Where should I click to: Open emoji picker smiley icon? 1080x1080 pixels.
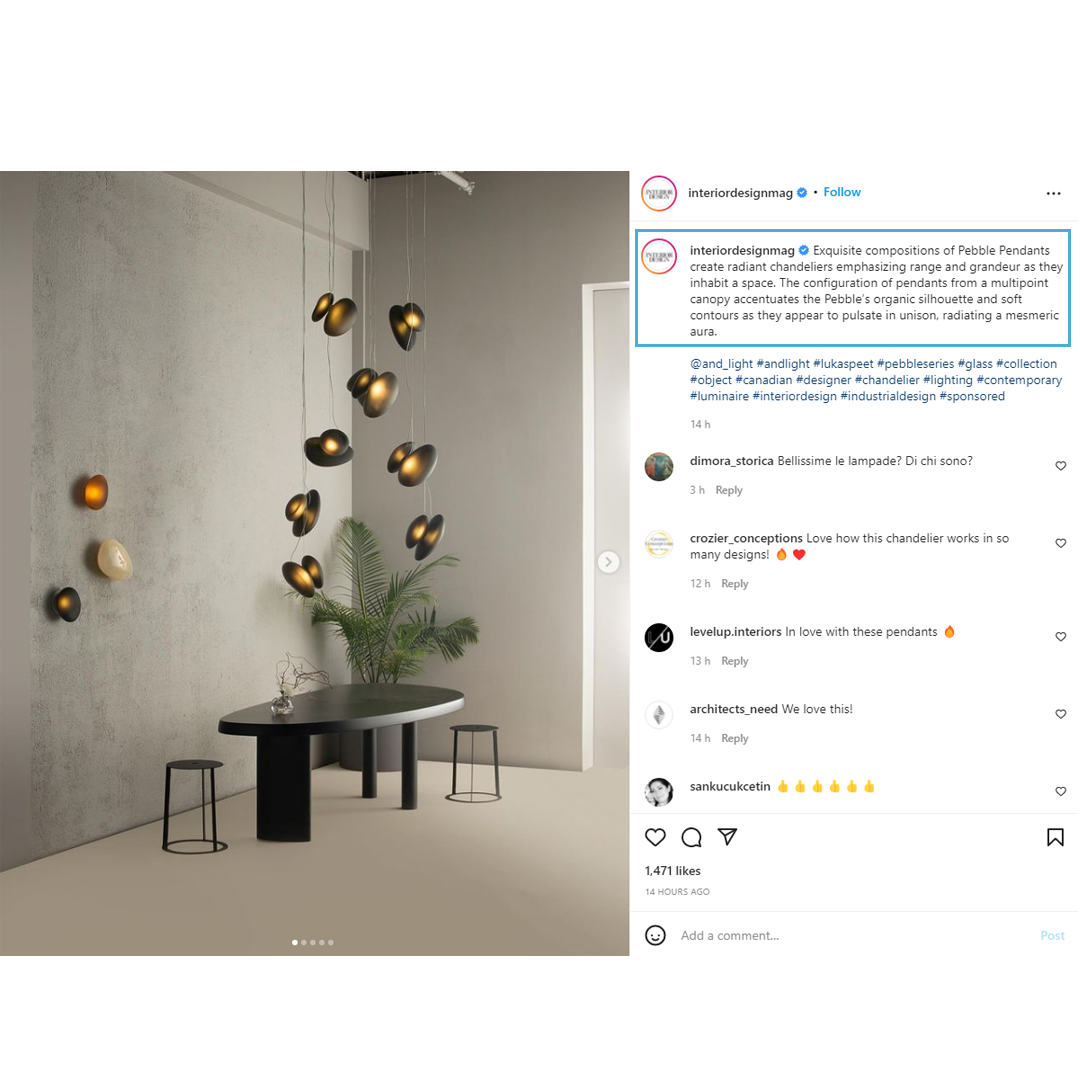(655, 935)
